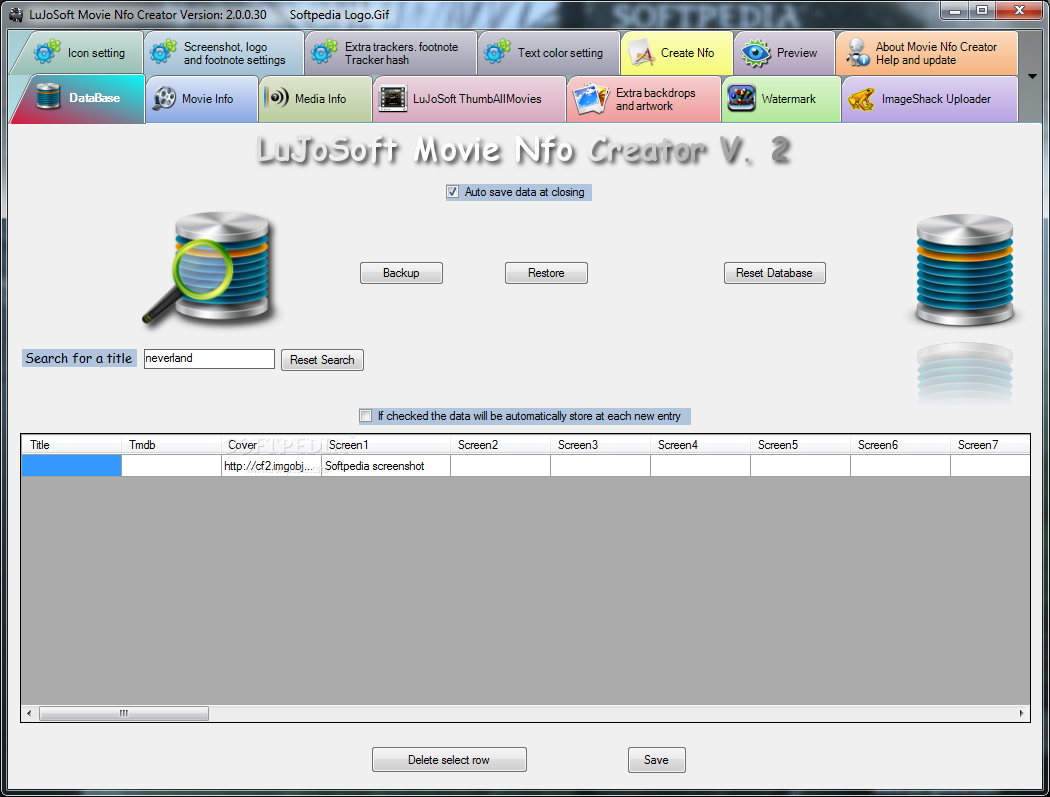Click the DataBase cylinder tab icon
Viewport: 1050px width, 797px height.
click(x=48, y=97)
